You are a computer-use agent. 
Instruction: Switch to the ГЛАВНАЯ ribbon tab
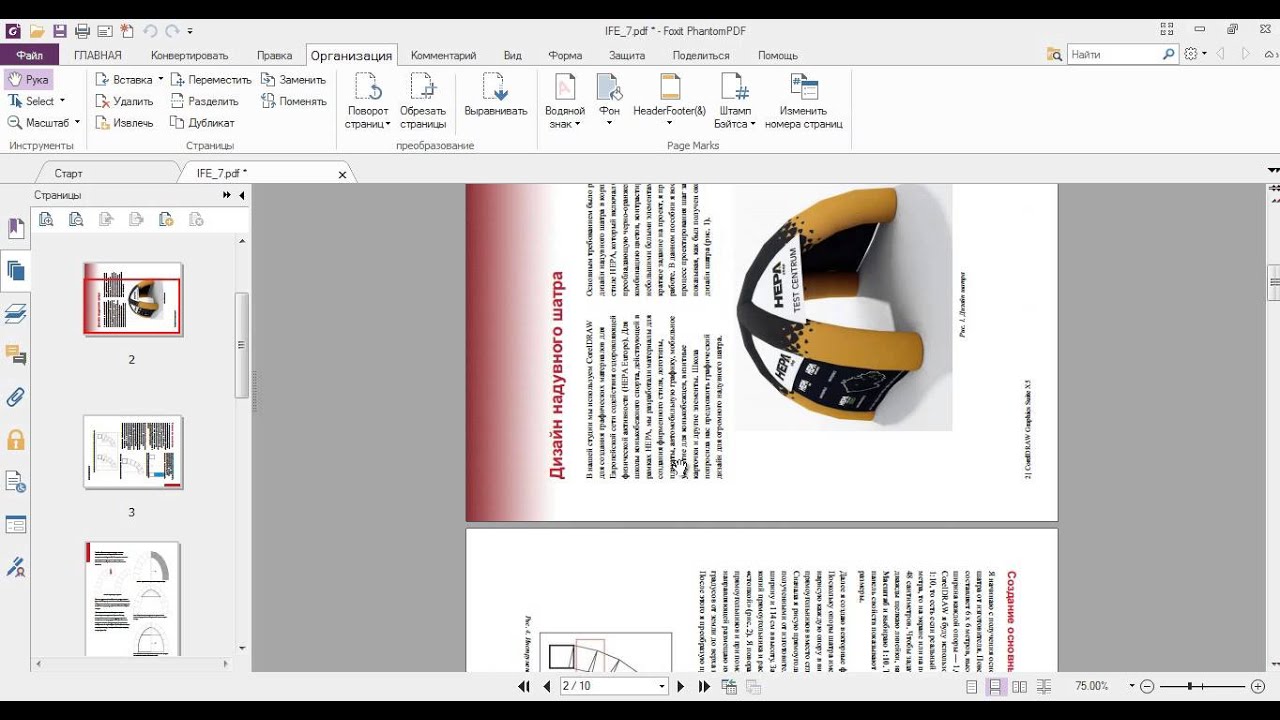[98, 55]
